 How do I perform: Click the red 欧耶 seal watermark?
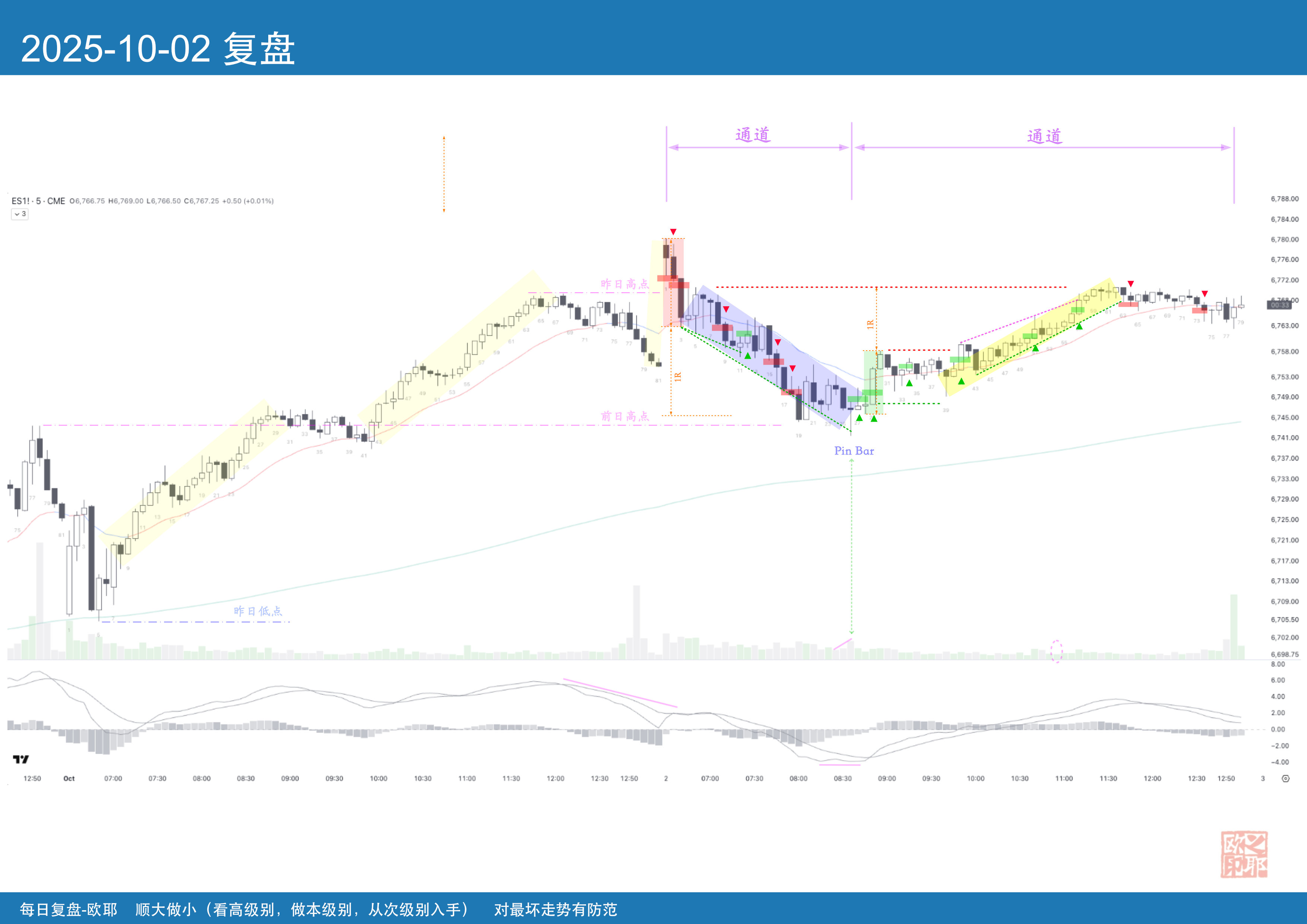point(1244,854)
